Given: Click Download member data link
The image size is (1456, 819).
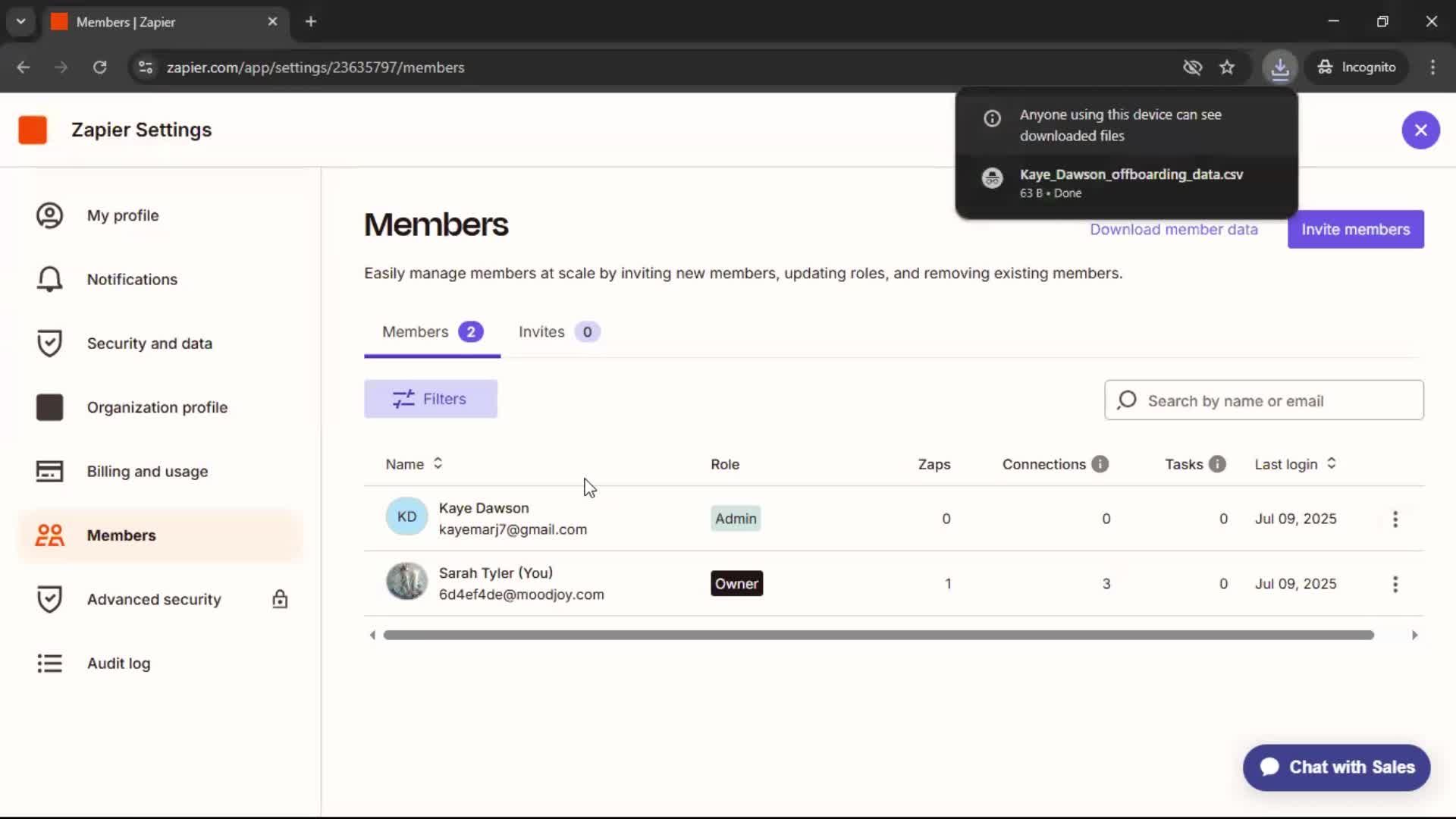Looking at the screenshot, I should coord(1173,229).
